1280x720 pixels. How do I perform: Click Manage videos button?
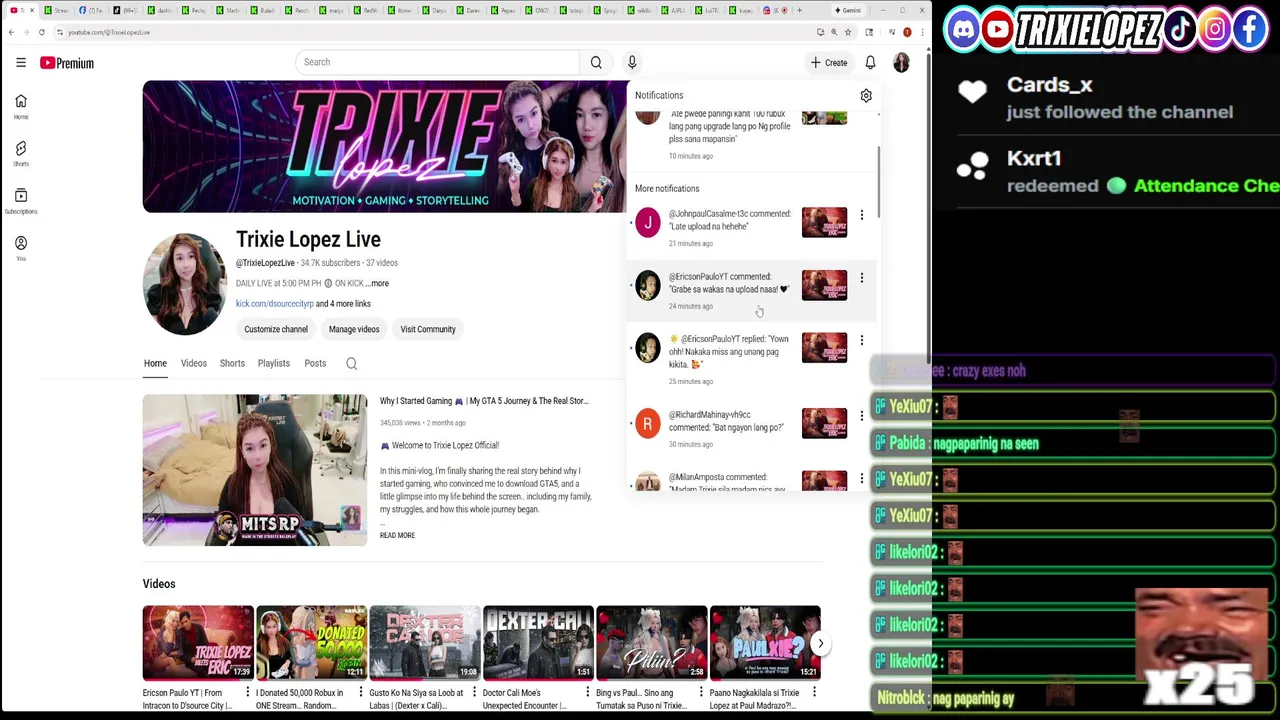click(x=354, y=329)
